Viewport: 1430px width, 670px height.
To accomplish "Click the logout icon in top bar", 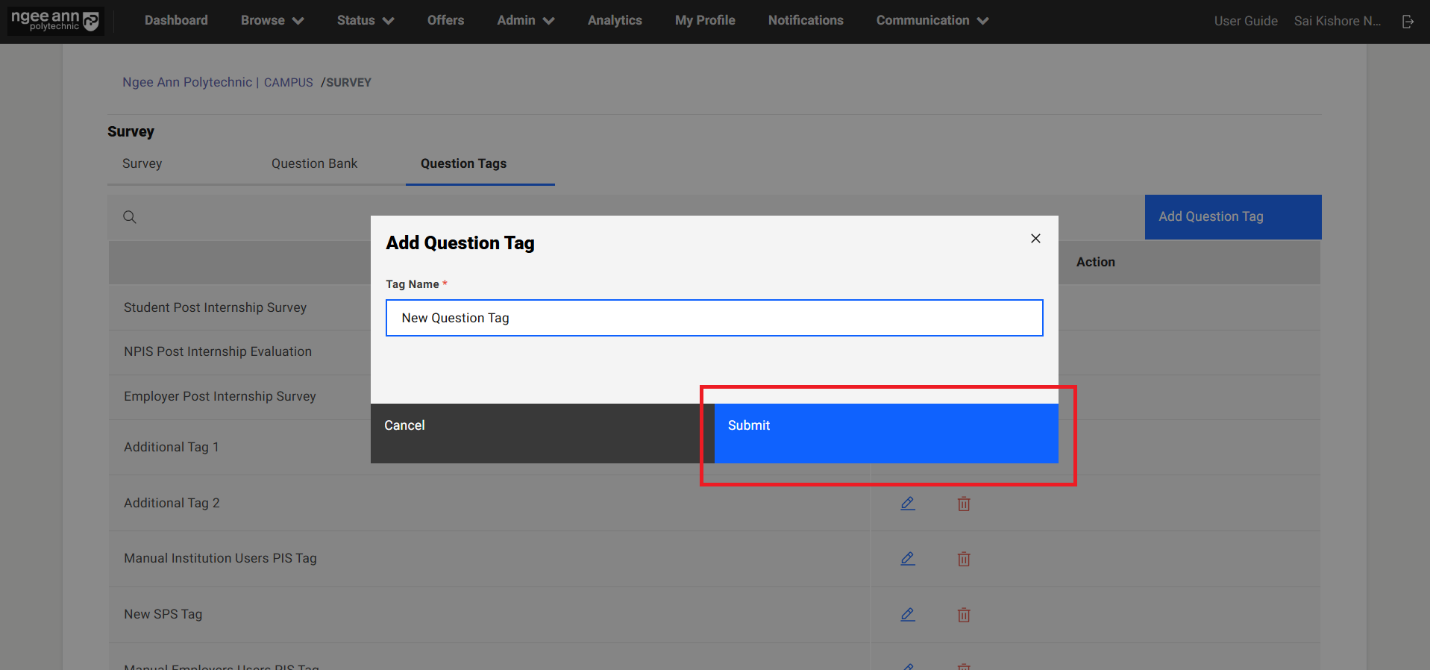I will 1408,21.
